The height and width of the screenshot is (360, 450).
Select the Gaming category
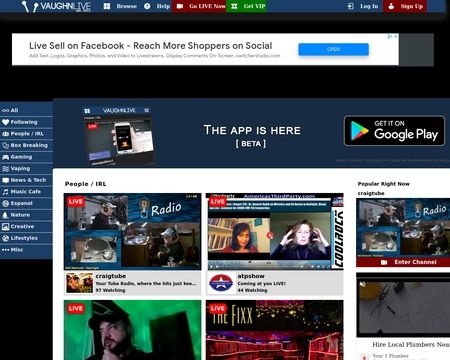click(x=26, y=157)
